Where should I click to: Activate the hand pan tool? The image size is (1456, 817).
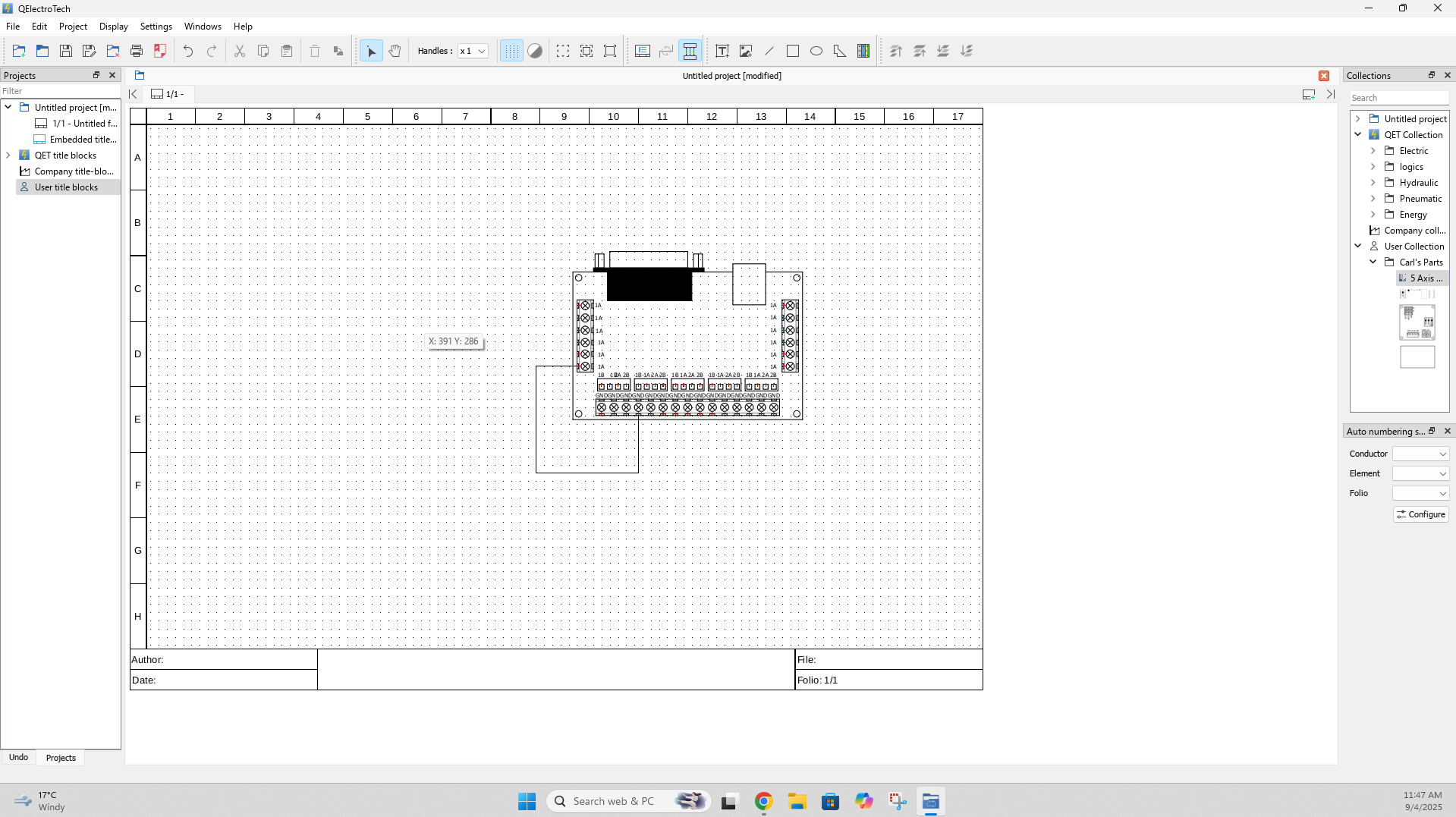pos(395,52)
